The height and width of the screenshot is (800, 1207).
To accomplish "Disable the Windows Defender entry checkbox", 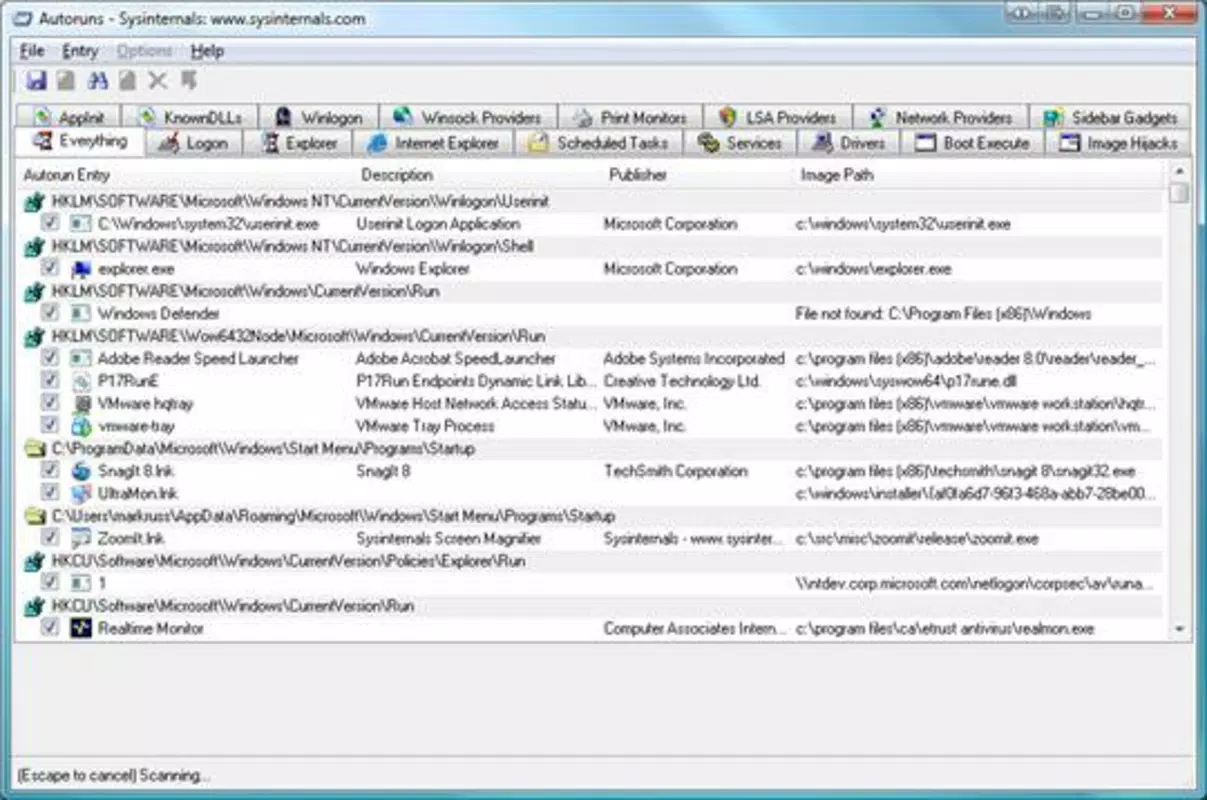I will coord(49,313).
